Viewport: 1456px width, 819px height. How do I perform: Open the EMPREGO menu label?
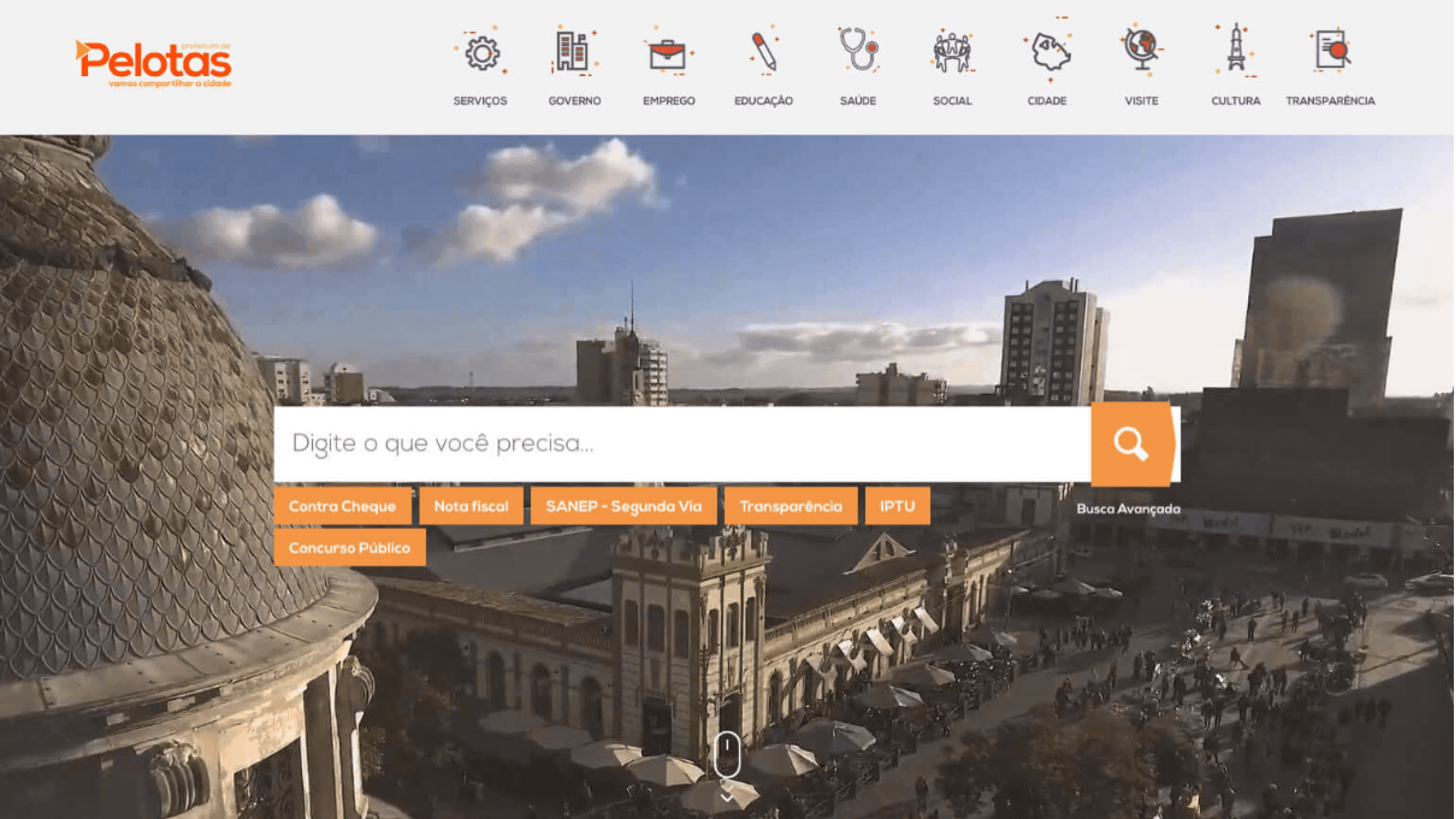tap(669, 101)
